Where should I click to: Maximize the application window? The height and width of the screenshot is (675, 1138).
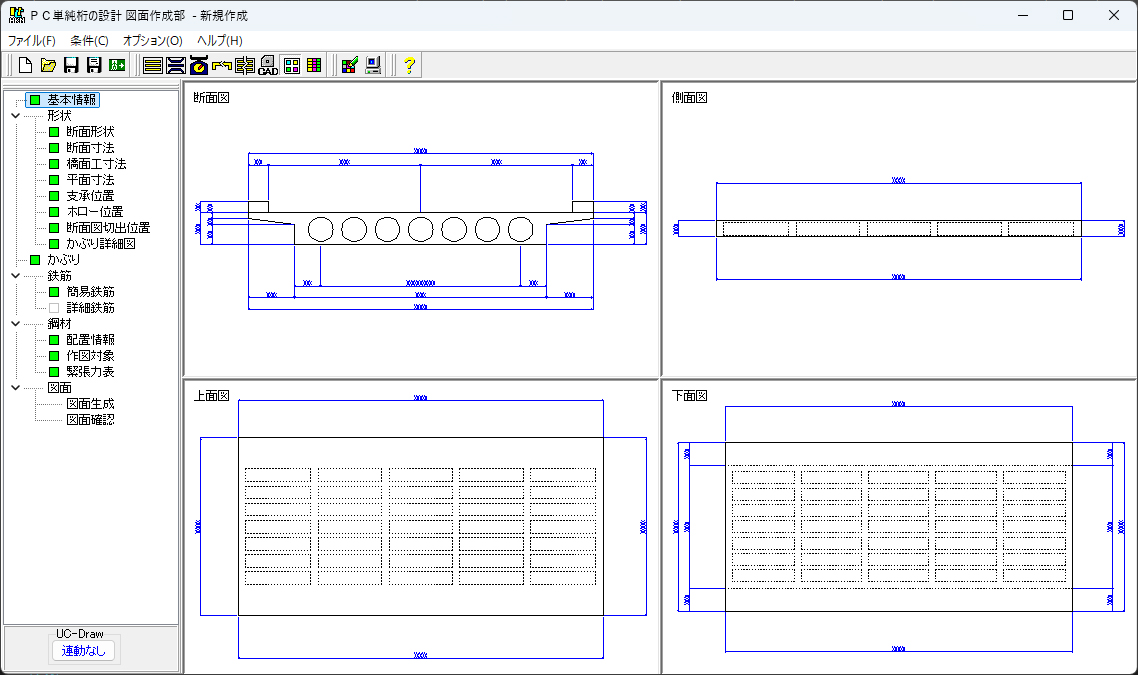1068,15
